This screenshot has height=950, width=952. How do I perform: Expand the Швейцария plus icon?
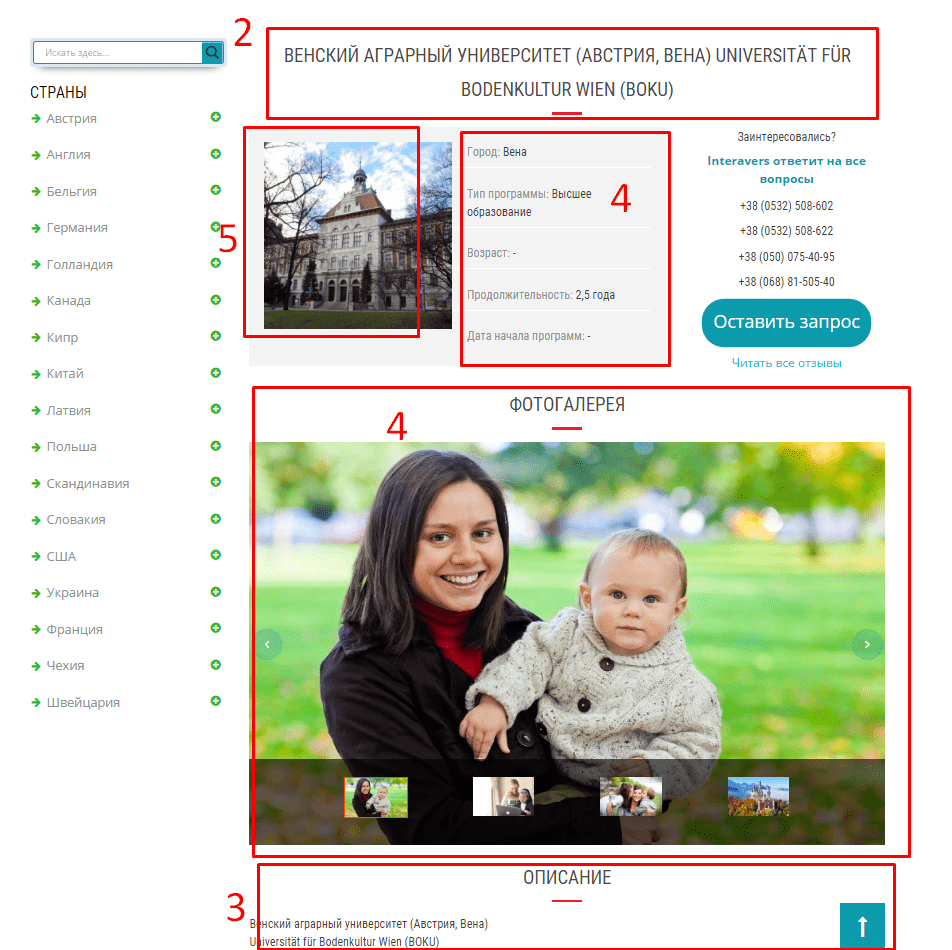point(216,701)
